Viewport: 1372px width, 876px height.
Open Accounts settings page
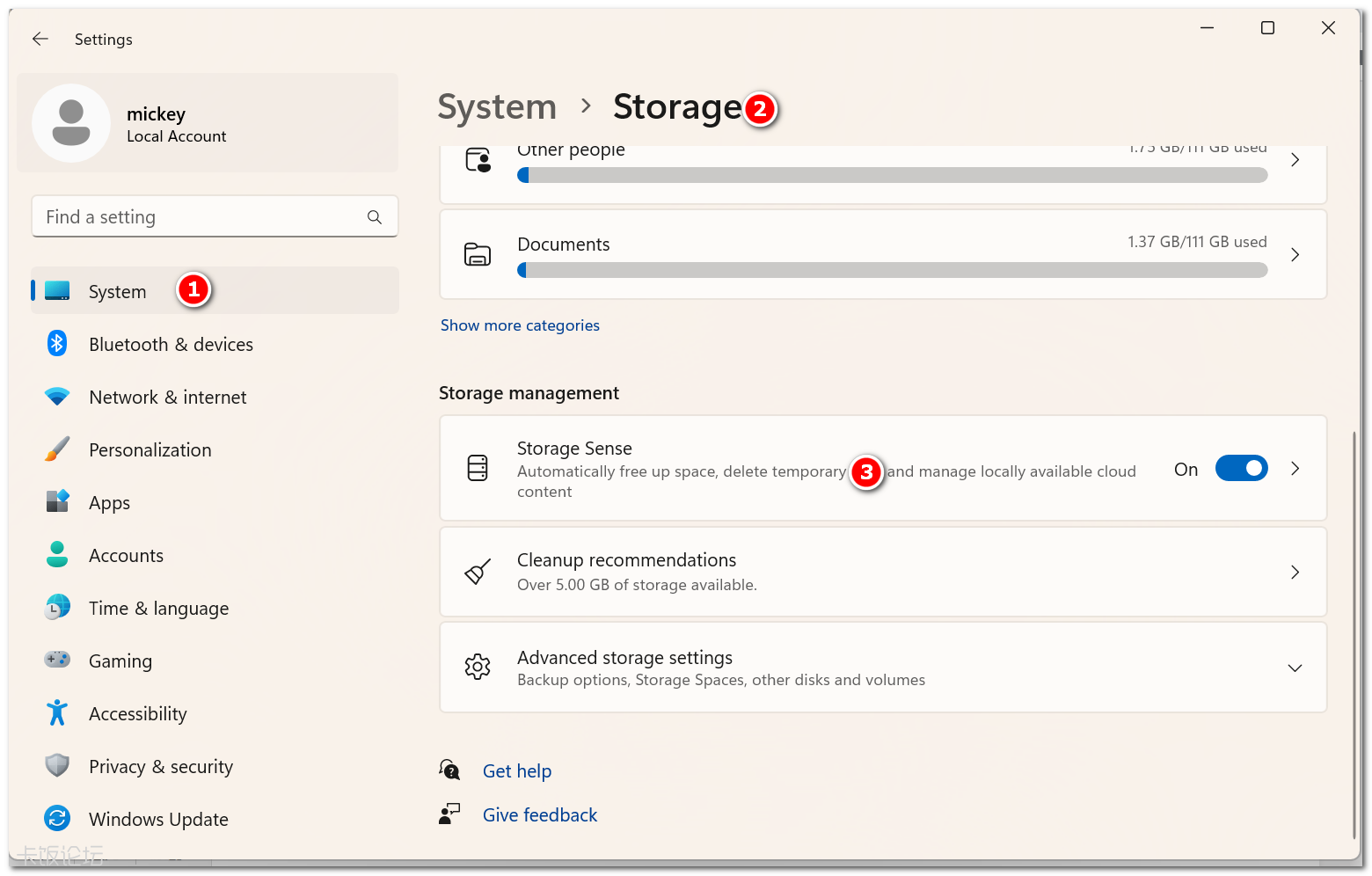pos(215,555)
